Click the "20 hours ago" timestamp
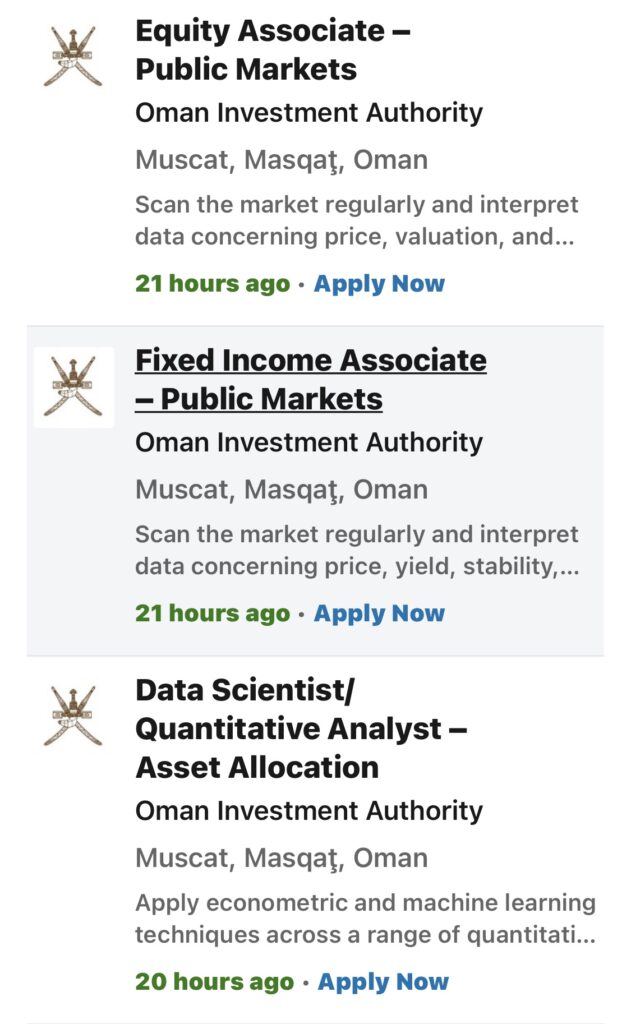Image resolution: width=631 pixels, height=1024 pixels. pos(214,982)
